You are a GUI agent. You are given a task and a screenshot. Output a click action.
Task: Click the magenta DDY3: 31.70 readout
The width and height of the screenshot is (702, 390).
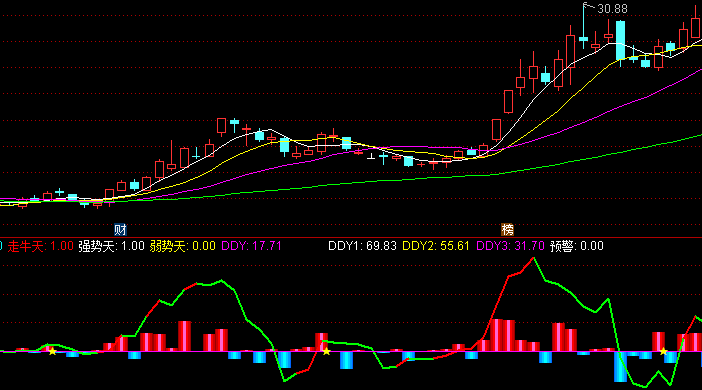click(510, 246)
